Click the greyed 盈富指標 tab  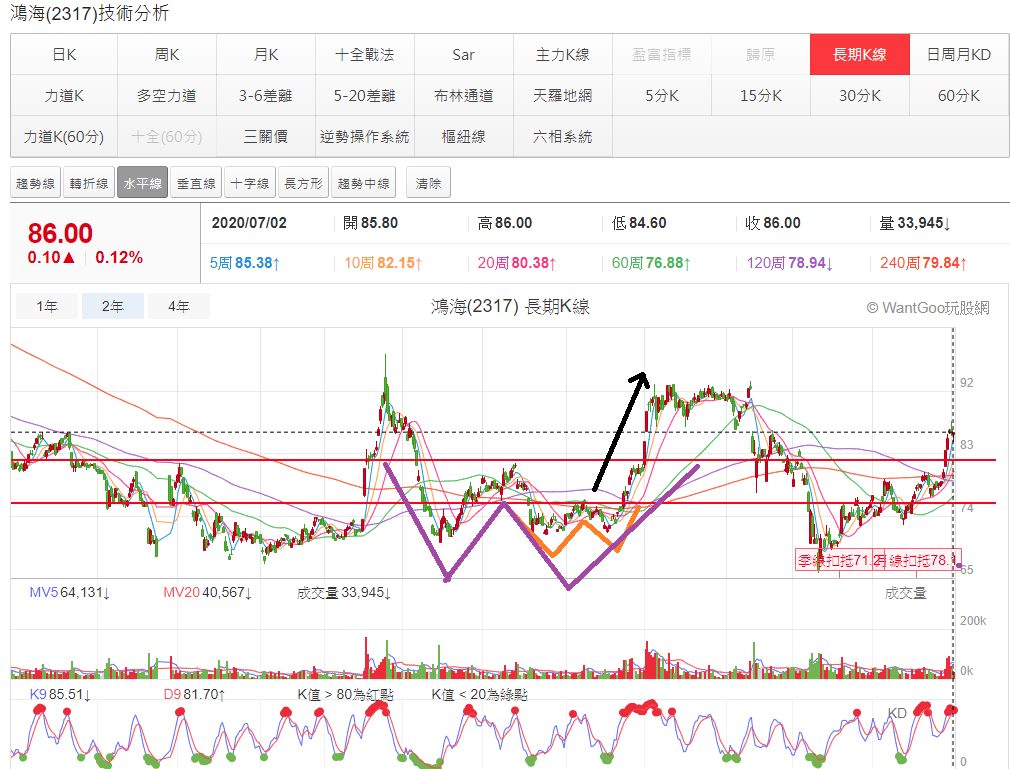click(662, 55)
